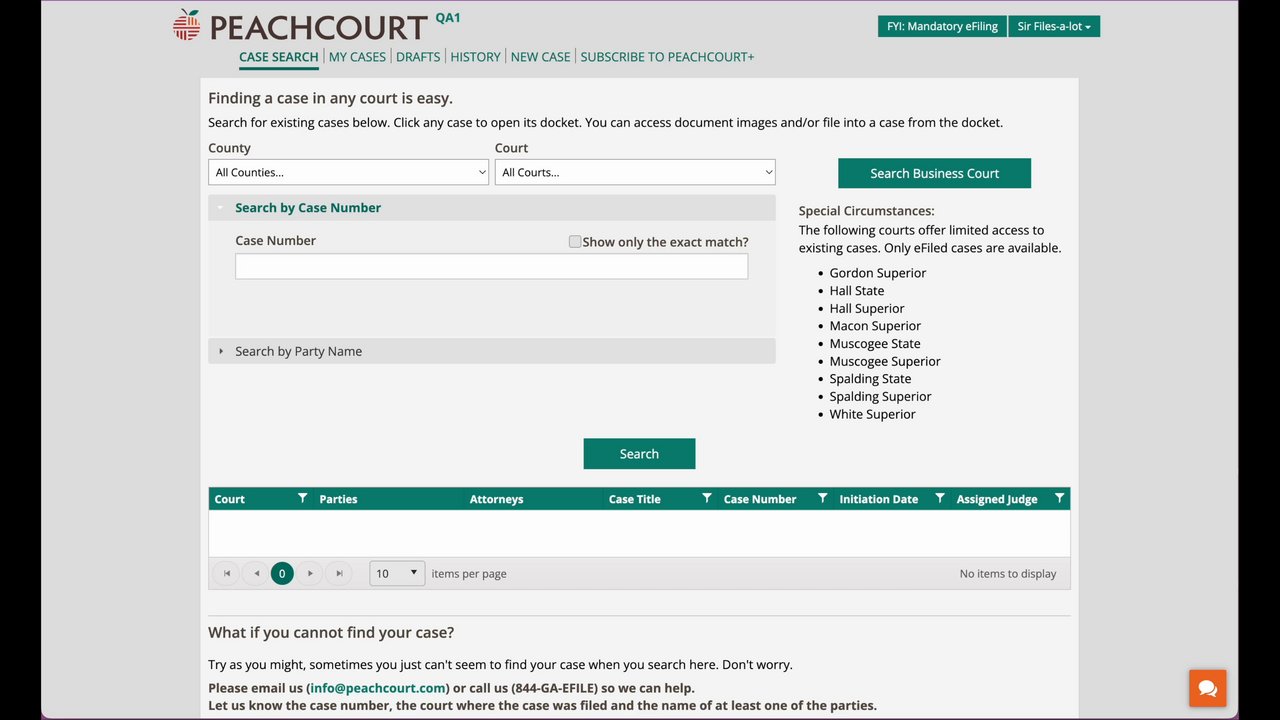The width and height of the screenshot is (1280, 720).
Task: Click the No items to display text
Action: pyautogui.click(x=1008, y=574)
